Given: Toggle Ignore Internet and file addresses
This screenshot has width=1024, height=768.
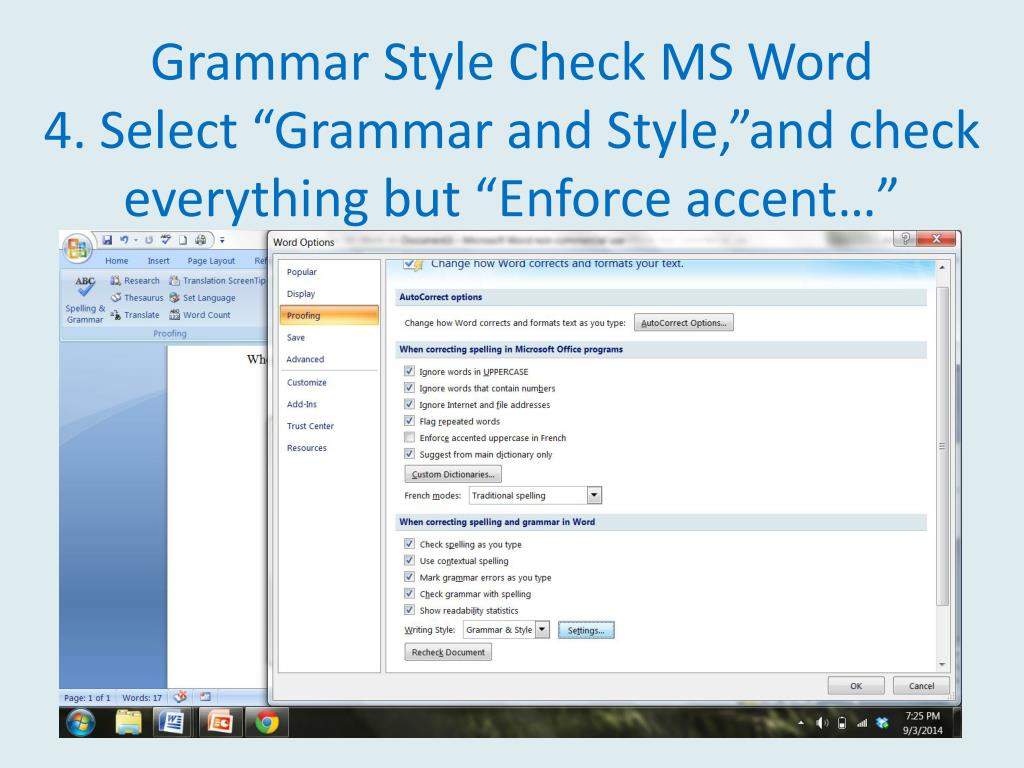Looking at the screenshot, I should [x=409, y=404].
